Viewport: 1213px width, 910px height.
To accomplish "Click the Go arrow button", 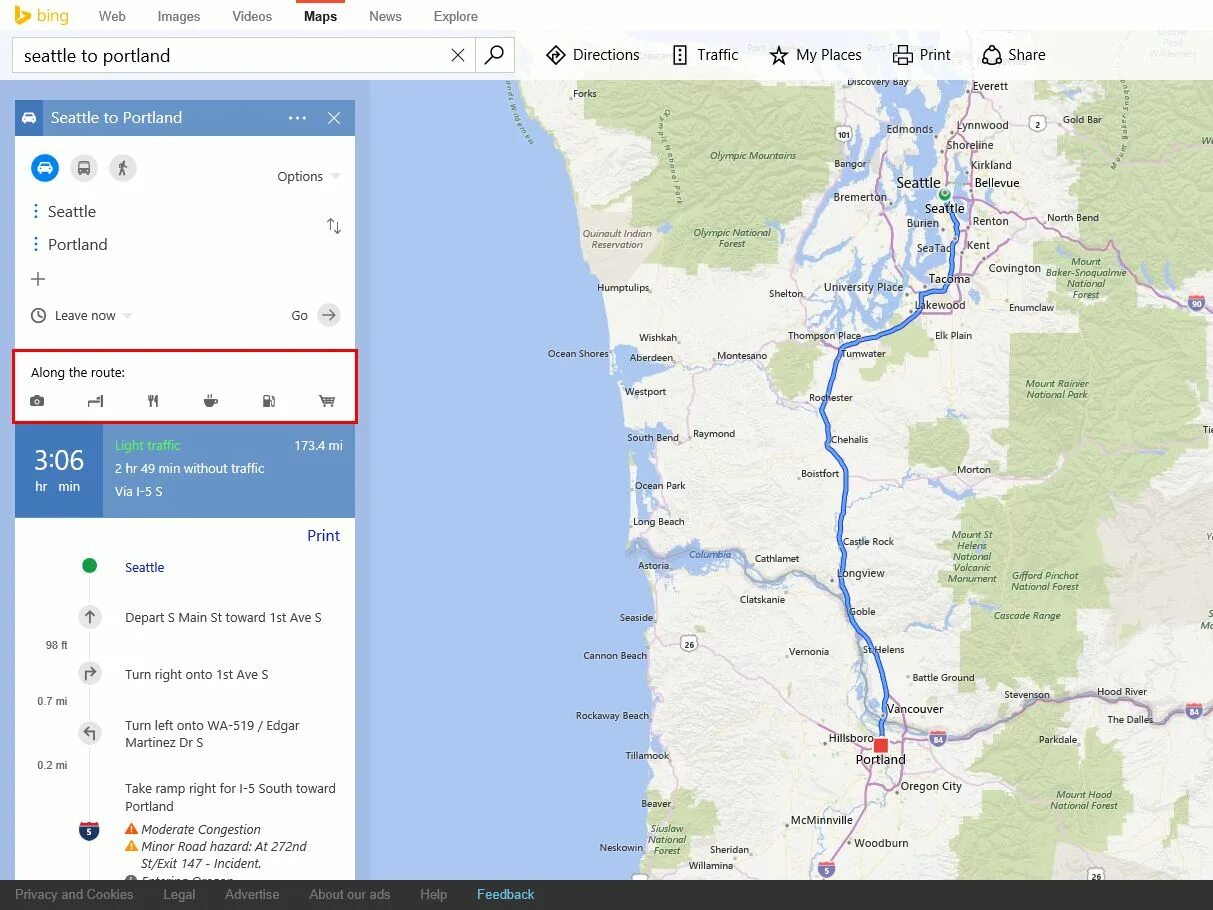I will (x=328, y=315).
